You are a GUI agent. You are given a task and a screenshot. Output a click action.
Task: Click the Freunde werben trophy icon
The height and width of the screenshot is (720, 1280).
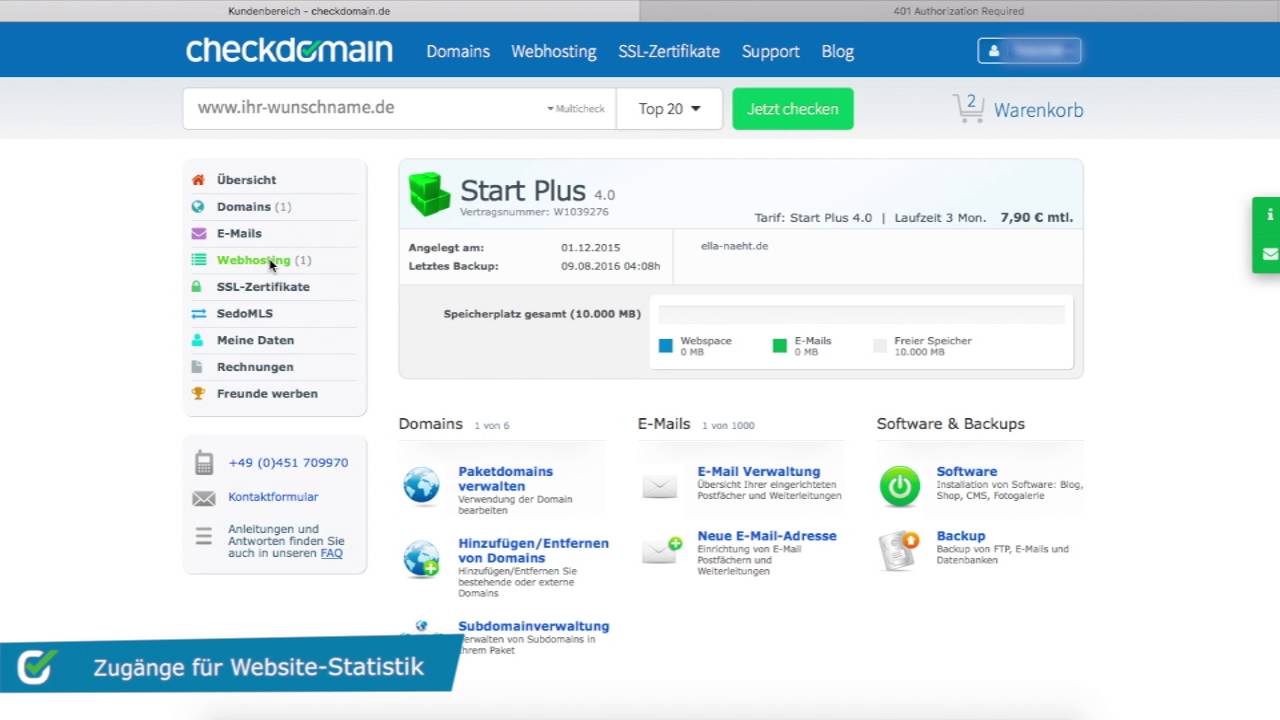198,393
